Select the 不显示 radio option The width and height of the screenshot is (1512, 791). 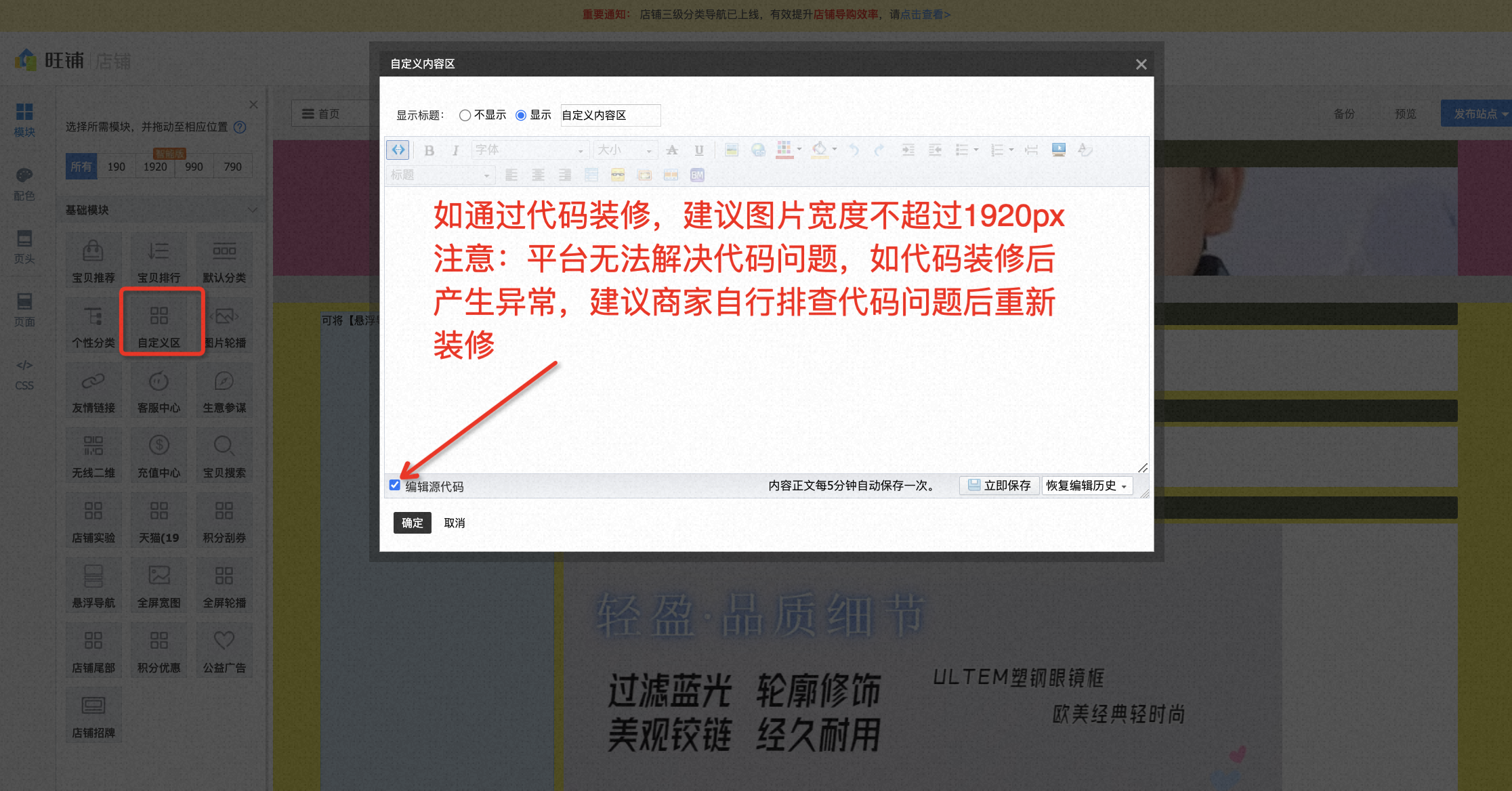pos(465,115)
